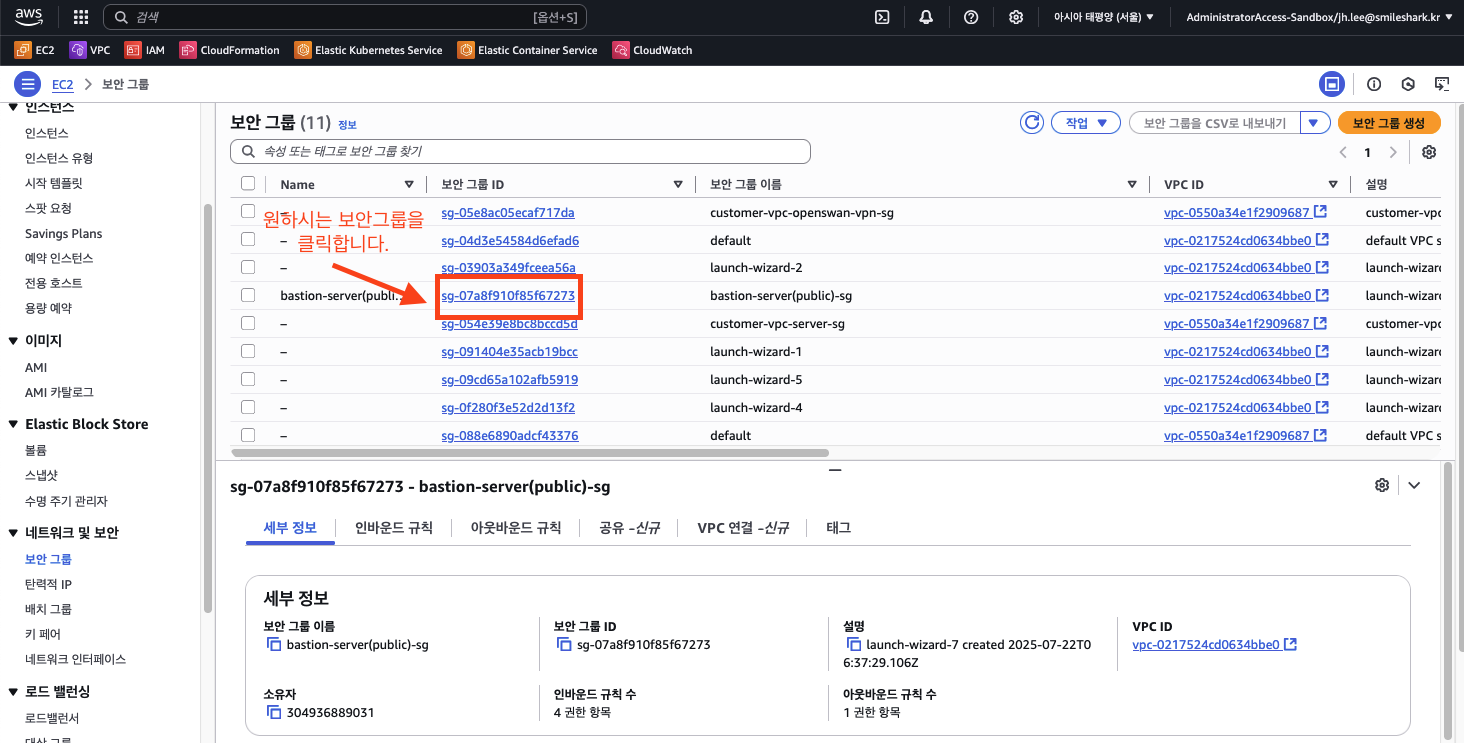The width and height of the screenshot is (1464, 743).
Task: Open the 태그 tab
Action: point(838,528)
